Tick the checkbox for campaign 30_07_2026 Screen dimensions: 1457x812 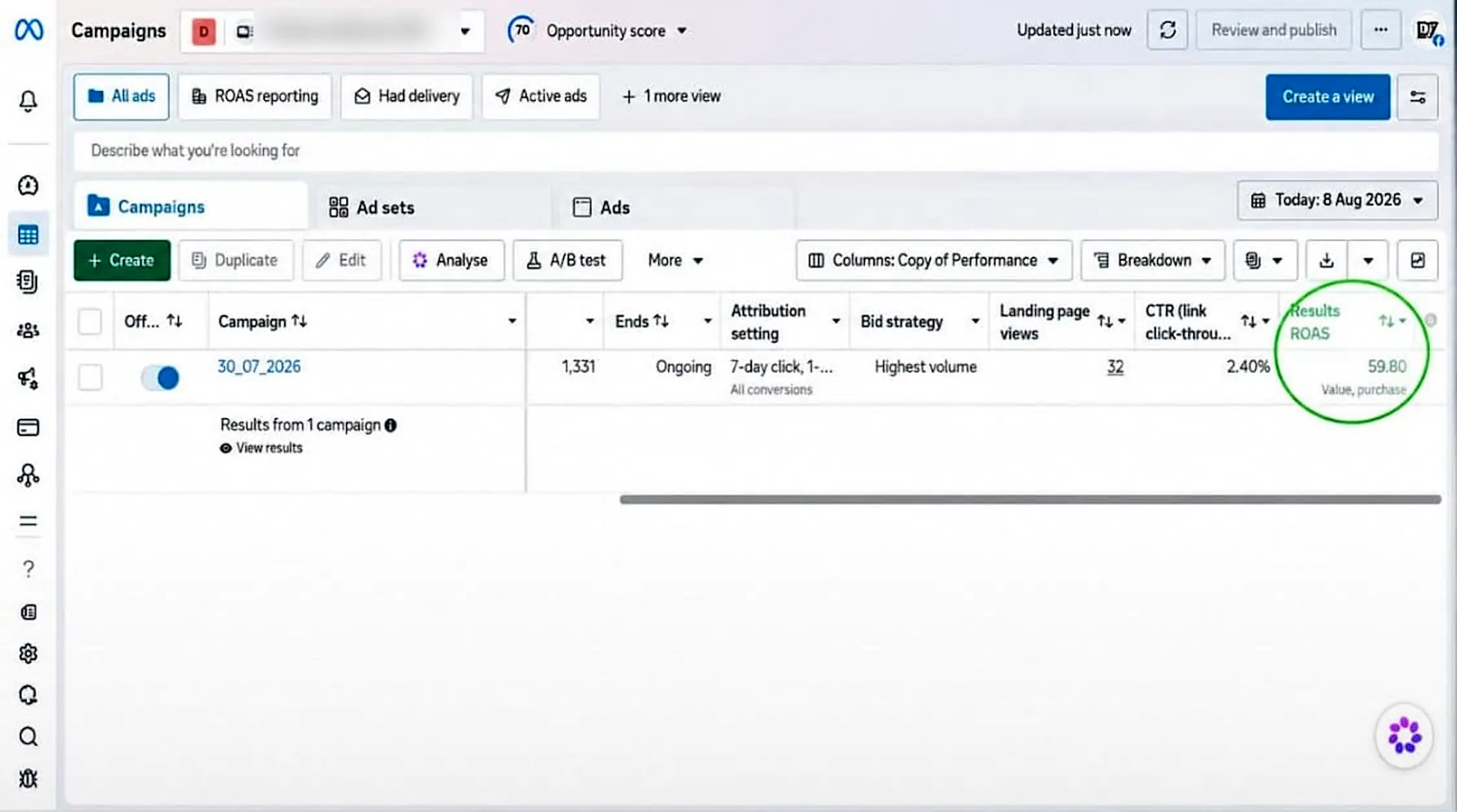click(x=90, y=378)
